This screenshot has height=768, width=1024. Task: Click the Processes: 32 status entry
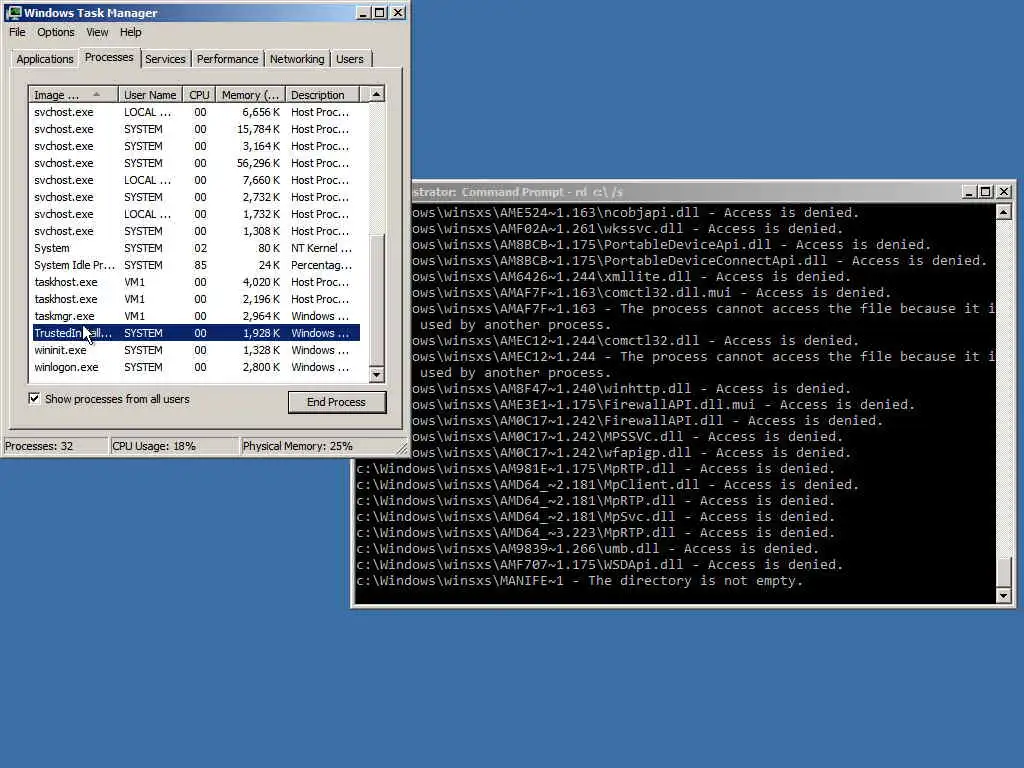[x=55, y=446]
